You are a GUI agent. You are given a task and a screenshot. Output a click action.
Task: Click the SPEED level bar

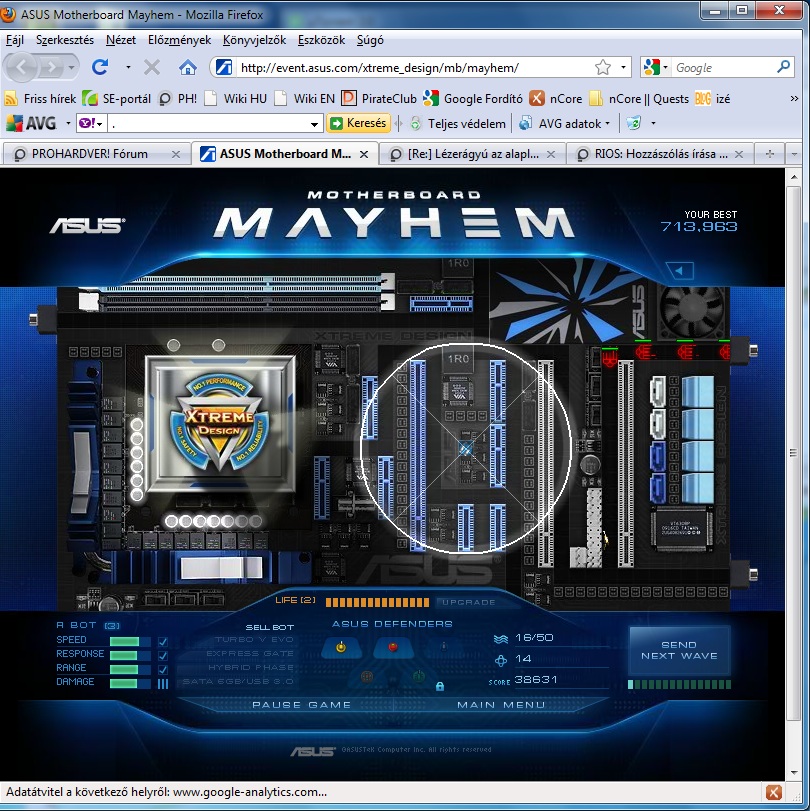click(x=129, y=641)
